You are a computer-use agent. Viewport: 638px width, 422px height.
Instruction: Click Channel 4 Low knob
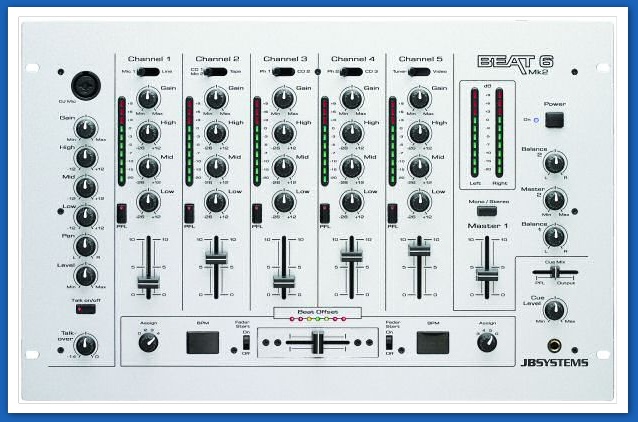[352, 201]
